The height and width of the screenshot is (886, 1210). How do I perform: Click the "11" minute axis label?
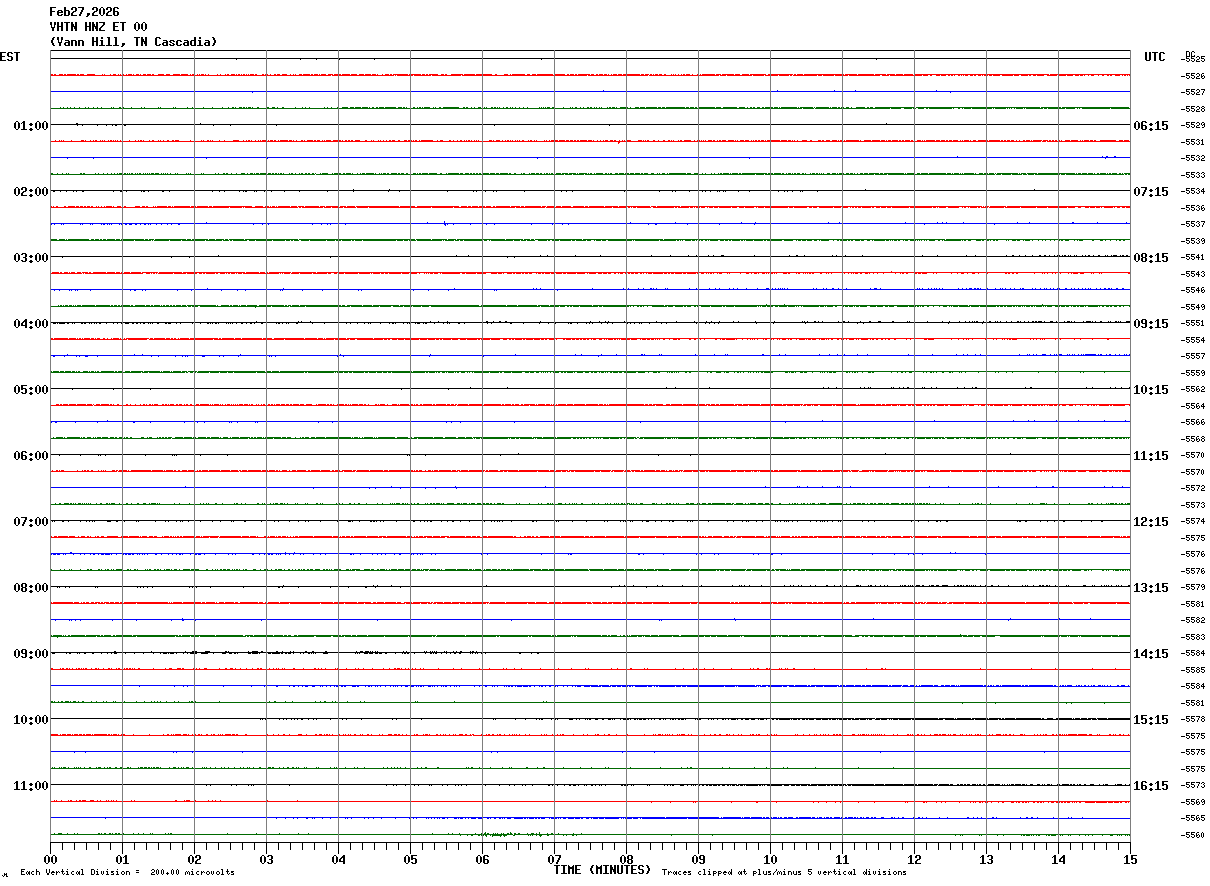click(x=842, y=859)
